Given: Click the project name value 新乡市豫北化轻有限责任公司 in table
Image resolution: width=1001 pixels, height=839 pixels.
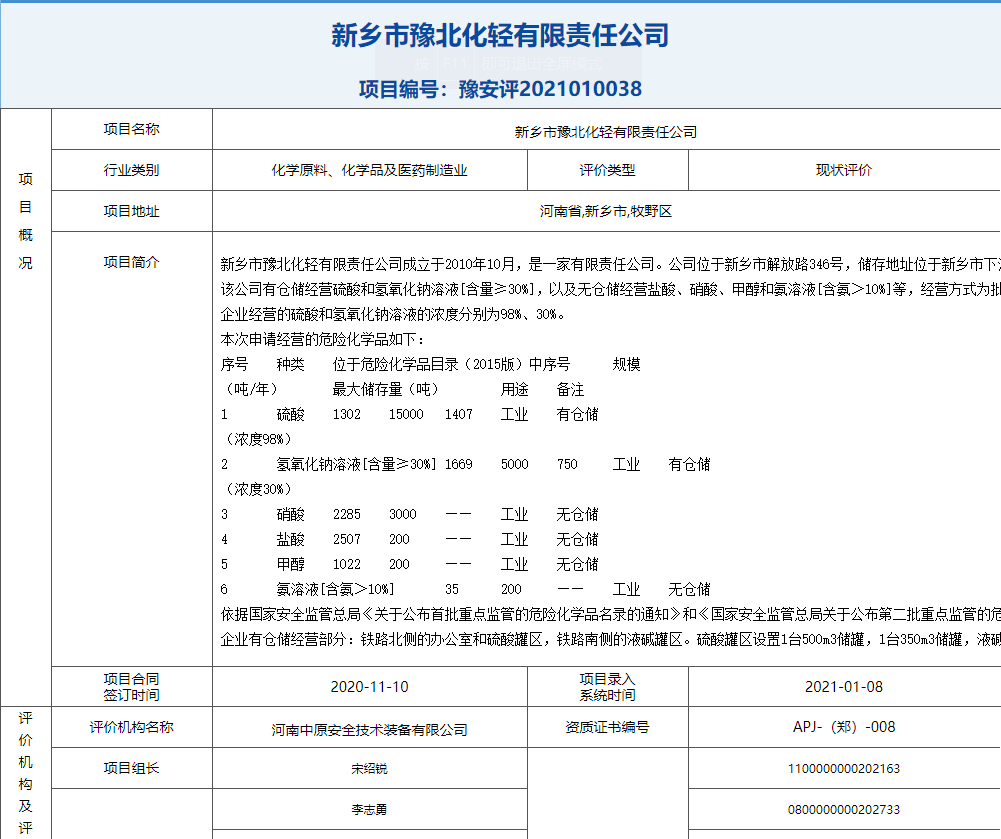Looking at the screenshot, I should pyautogui.click(x=606, y=132).
